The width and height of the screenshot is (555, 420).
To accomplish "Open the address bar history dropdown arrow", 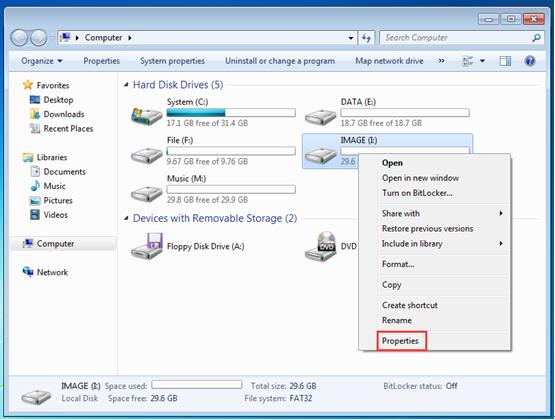I will coord(350,38).
